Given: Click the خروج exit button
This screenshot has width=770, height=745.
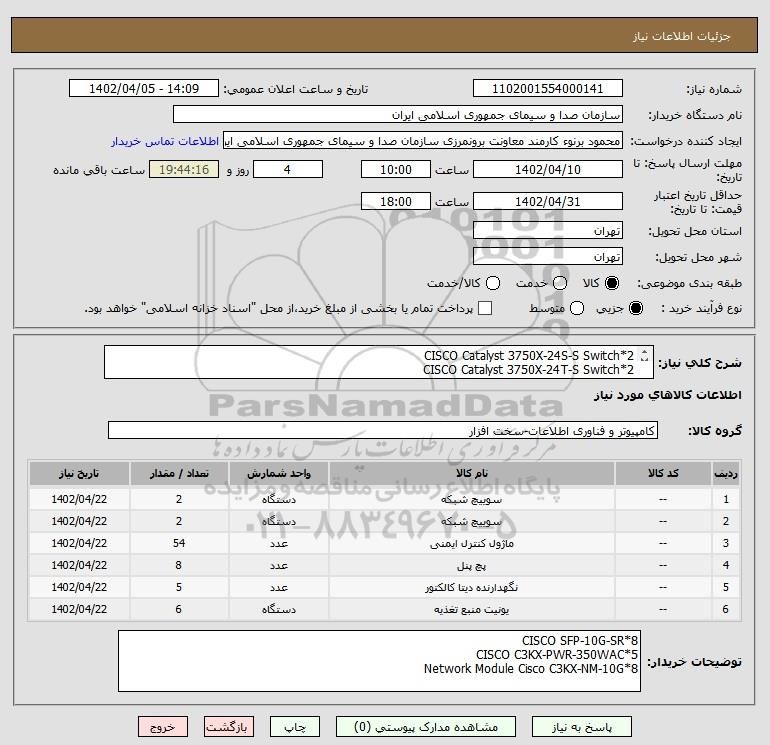Looking at the screenshot, I should coord(163,727).
